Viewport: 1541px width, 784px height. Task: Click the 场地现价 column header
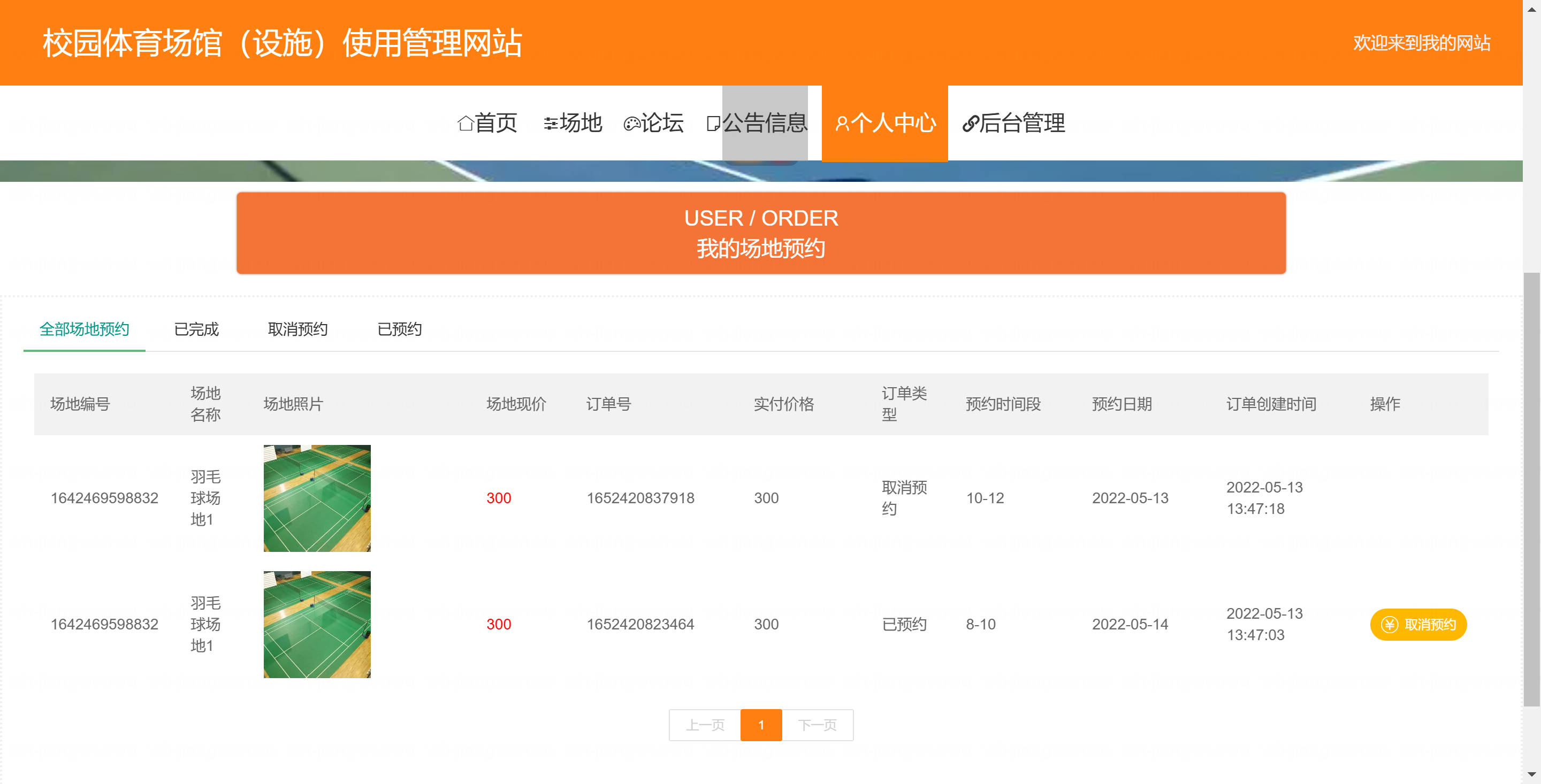(516, 404)
